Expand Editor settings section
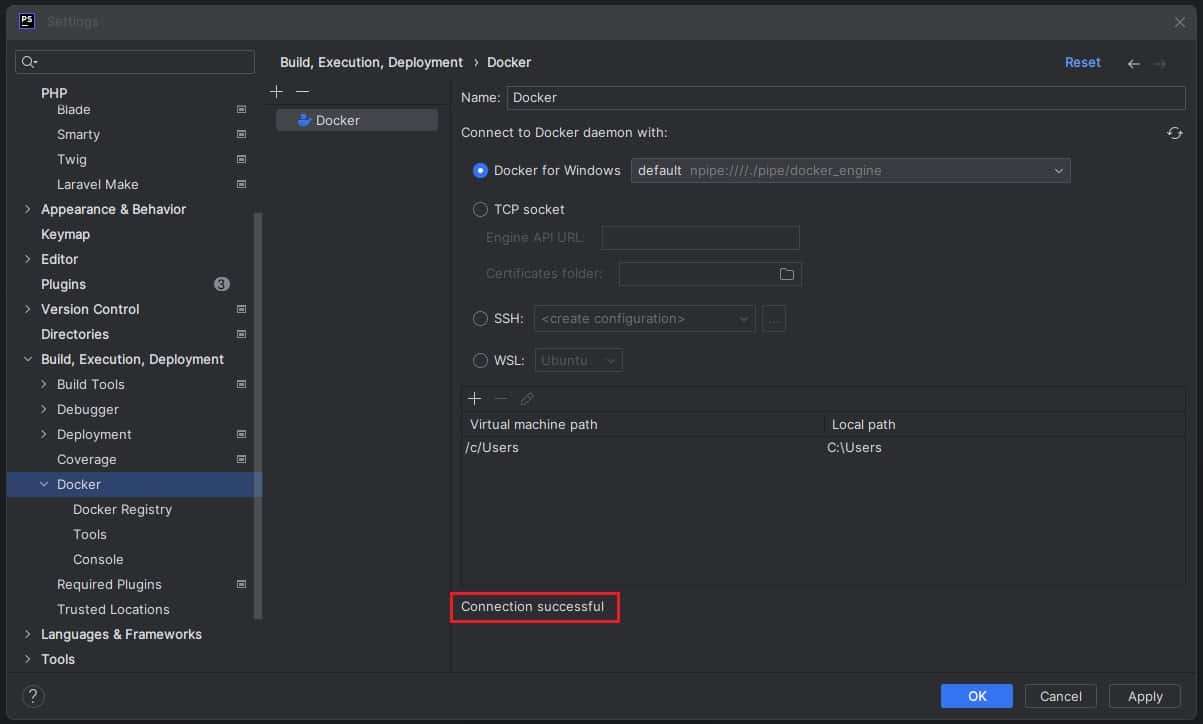The height and width of the screenshot is (724, 1203). (27, 259)
